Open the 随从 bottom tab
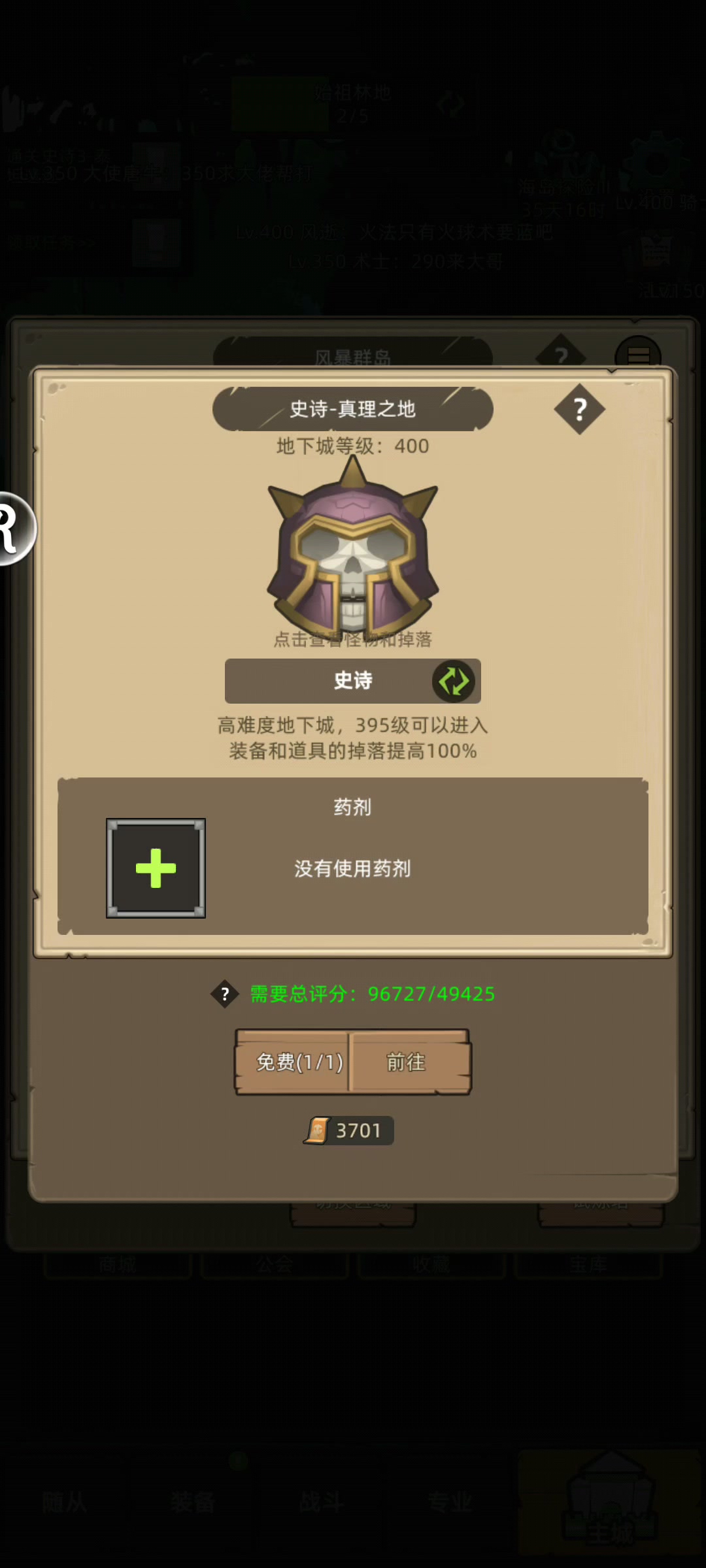 point(64,1502)
